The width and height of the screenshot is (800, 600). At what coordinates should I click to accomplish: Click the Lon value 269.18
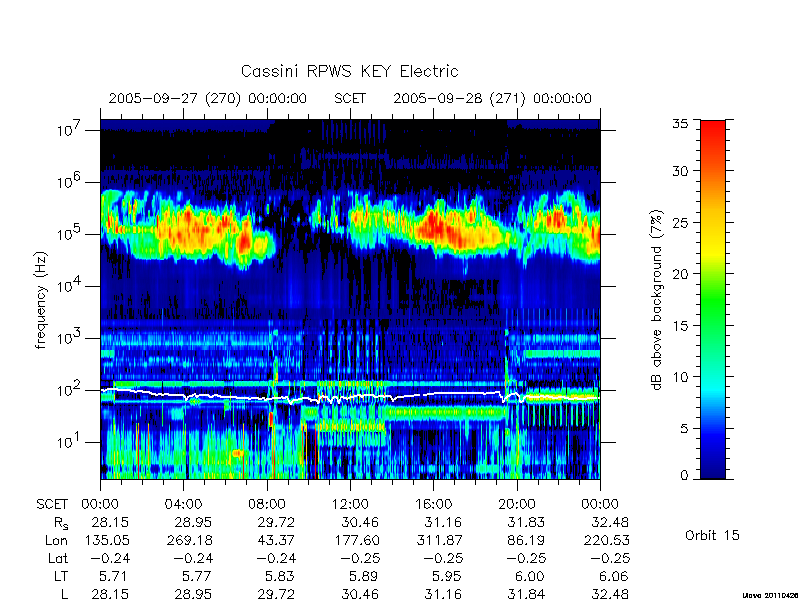[x=190, y=540]
